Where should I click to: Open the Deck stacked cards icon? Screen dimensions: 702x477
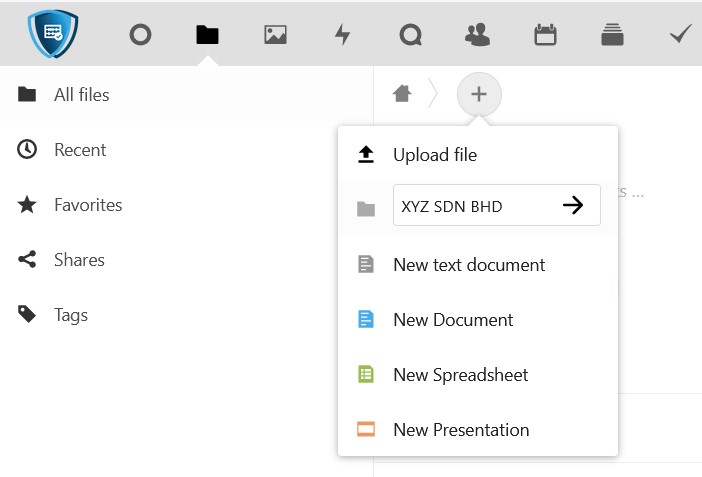(x=613, y=35)
